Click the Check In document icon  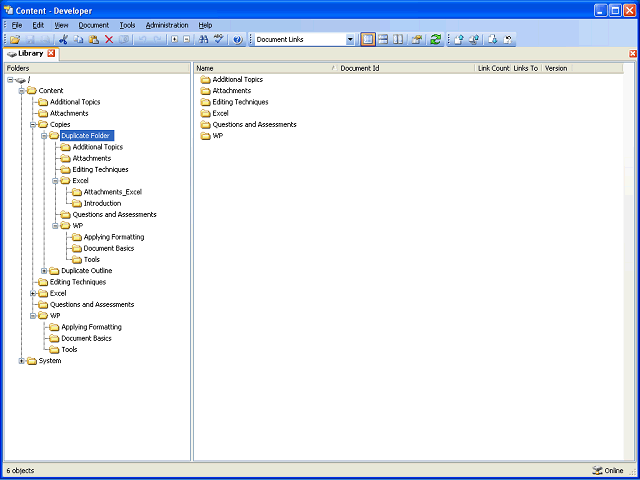[459, 40]
